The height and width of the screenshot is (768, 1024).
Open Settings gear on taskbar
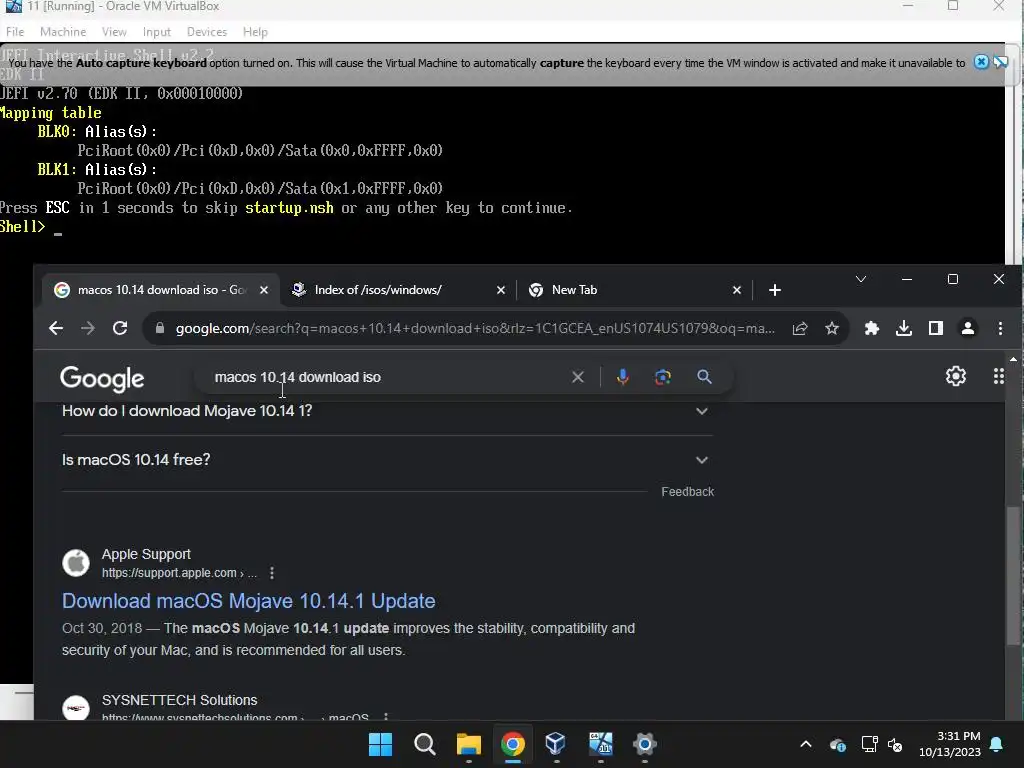point(645,744)
